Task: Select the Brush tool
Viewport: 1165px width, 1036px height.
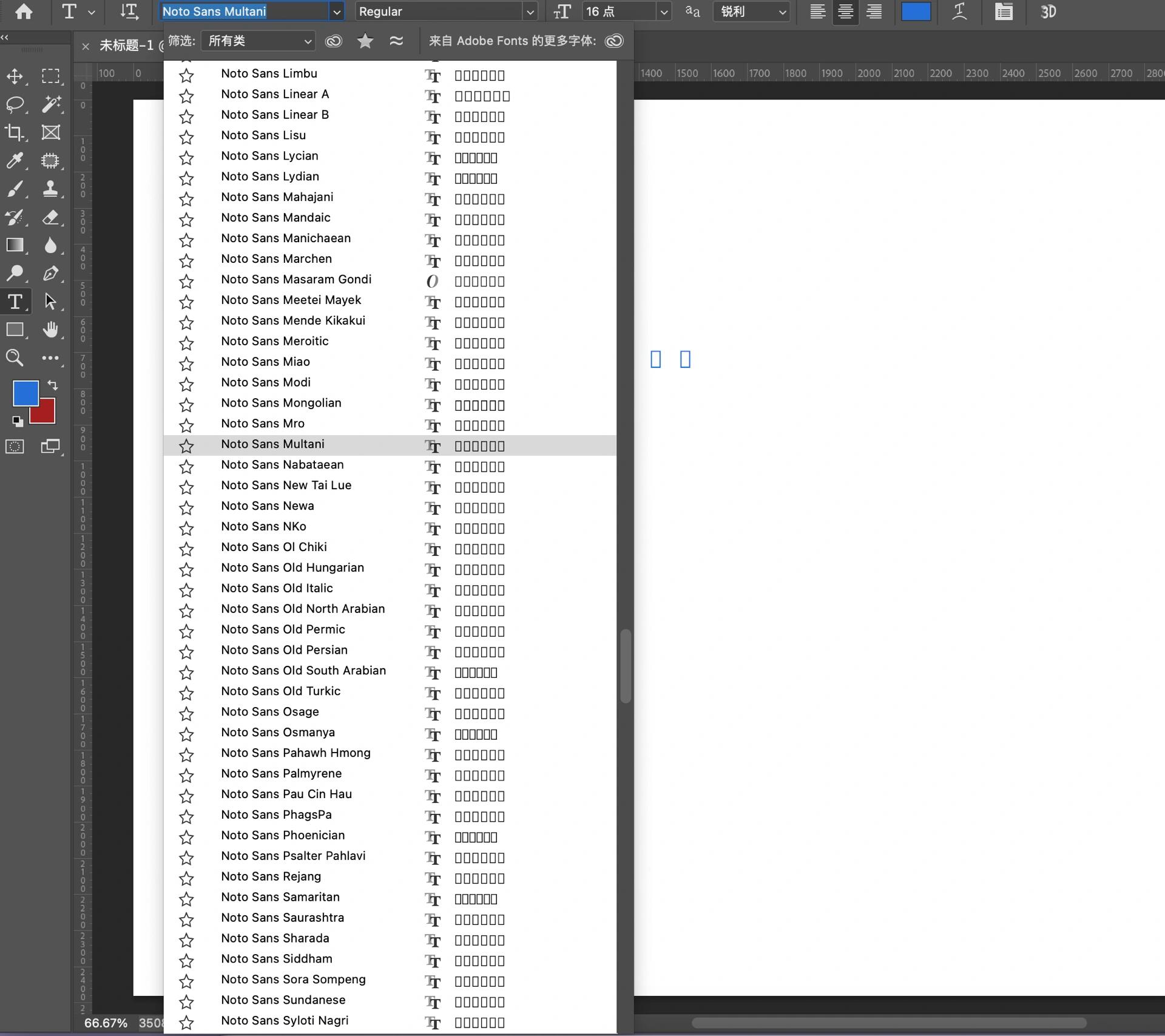Action: (x=15, y=189)
